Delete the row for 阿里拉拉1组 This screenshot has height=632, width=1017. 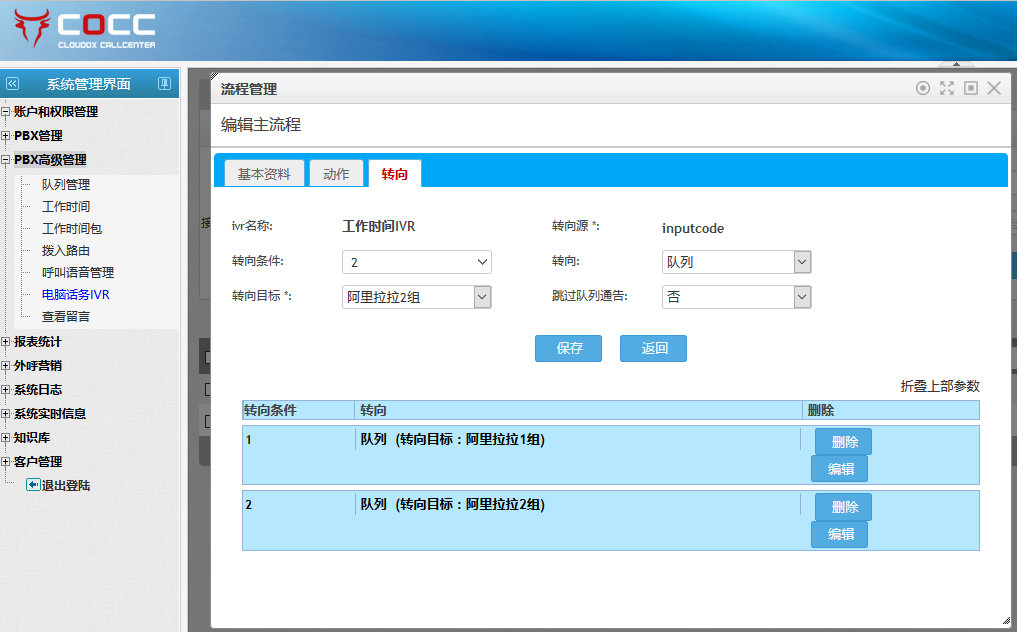(843, 442)
